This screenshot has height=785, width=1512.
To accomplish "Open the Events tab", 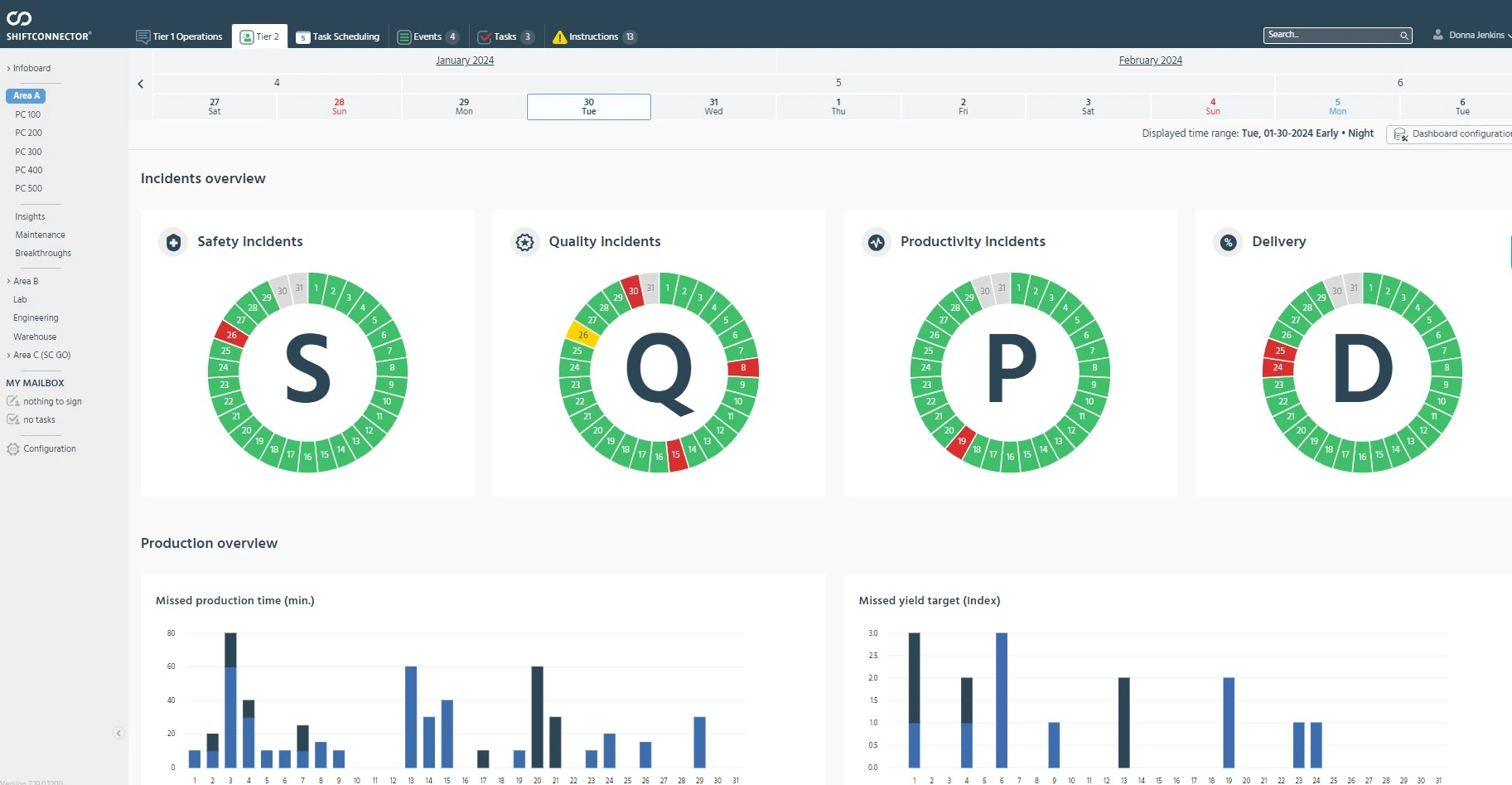I will click(428, 36).
